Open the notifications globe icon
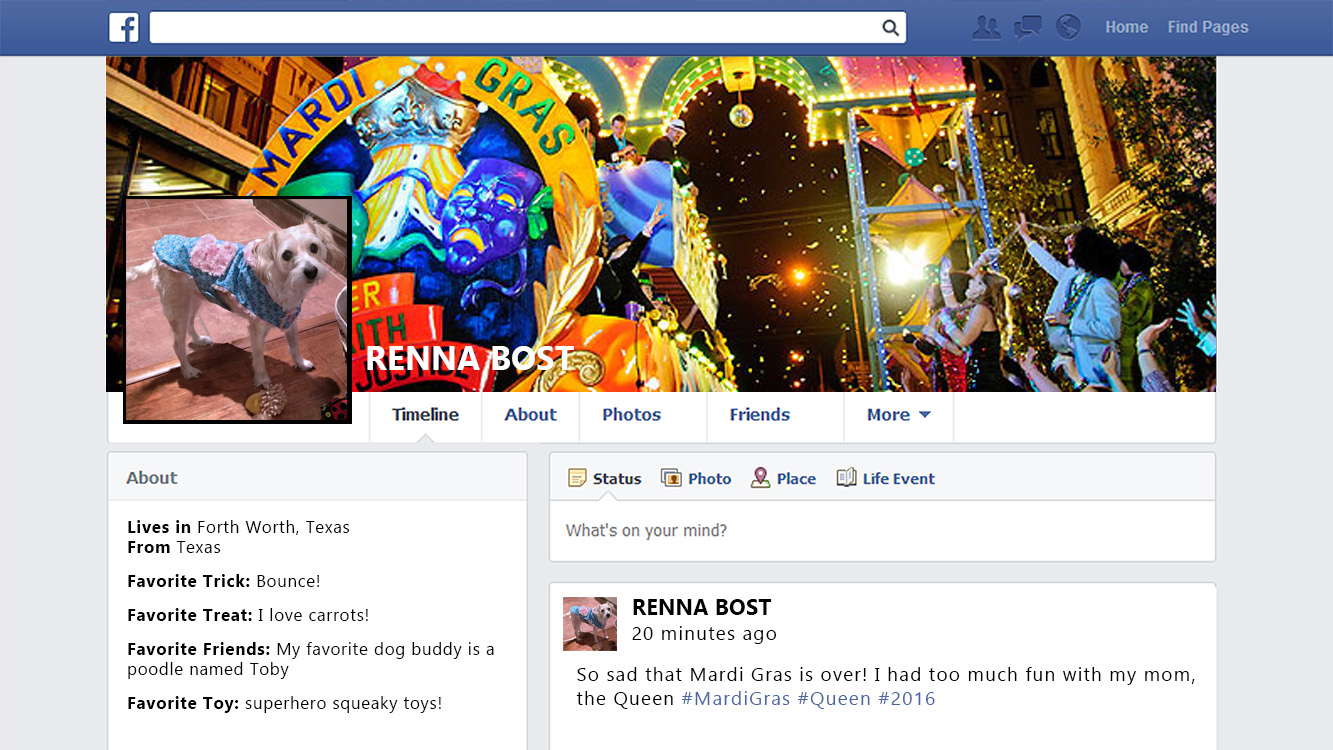Screen dimensions: 1333x750 coord(1068,27)
